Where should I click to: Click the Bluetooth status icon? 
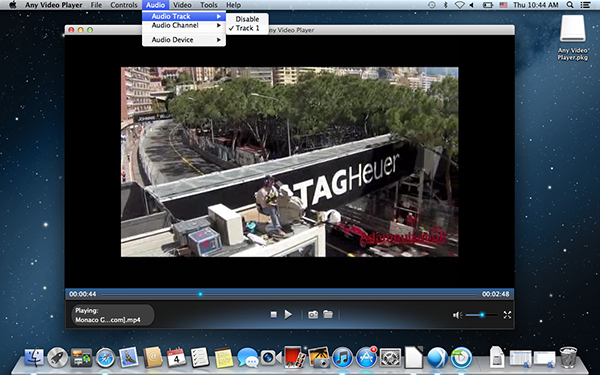[x=445, y=5]
